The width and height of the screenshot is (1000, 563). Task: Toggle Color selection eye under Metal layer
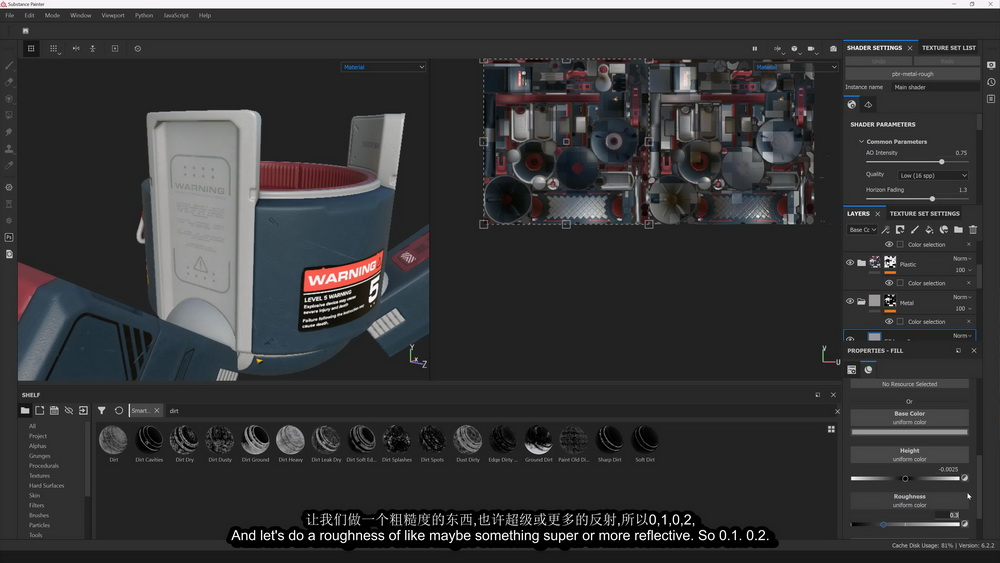pos(888,321)
